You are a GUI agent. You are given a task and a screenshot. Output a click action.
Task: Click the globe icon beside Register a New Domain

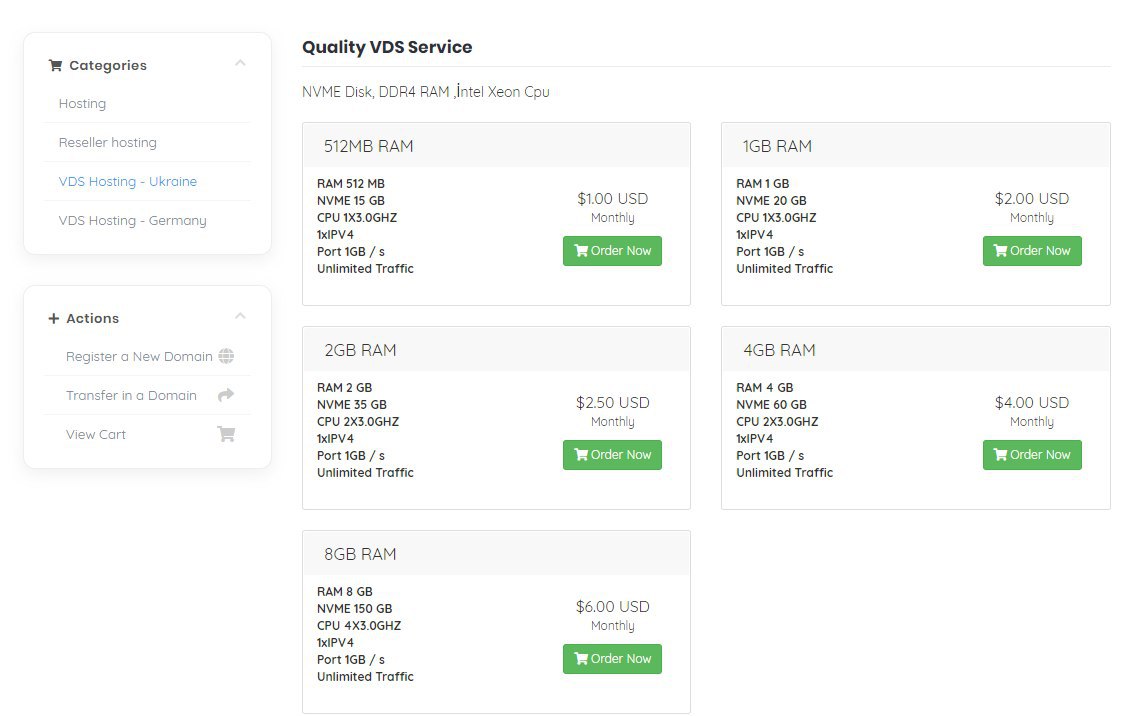click(226, 356)
